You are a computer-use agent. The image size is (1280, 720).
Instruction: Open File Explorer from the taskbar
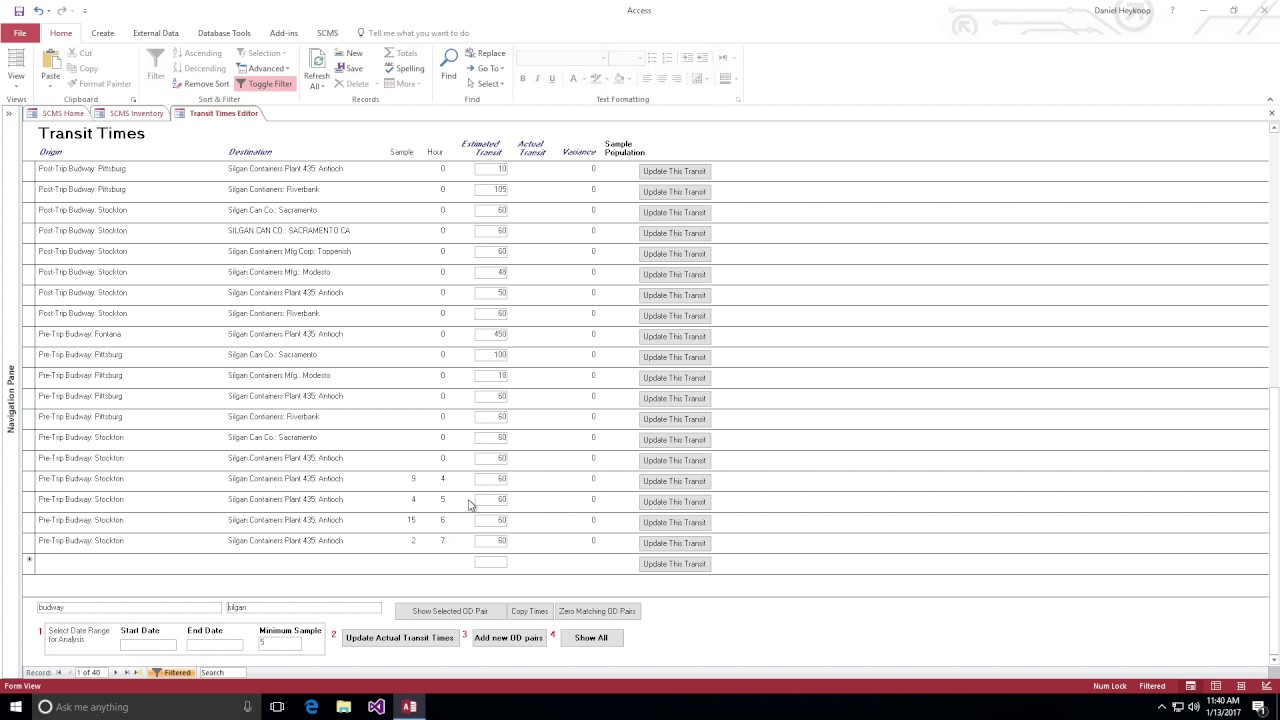(343, 707)
